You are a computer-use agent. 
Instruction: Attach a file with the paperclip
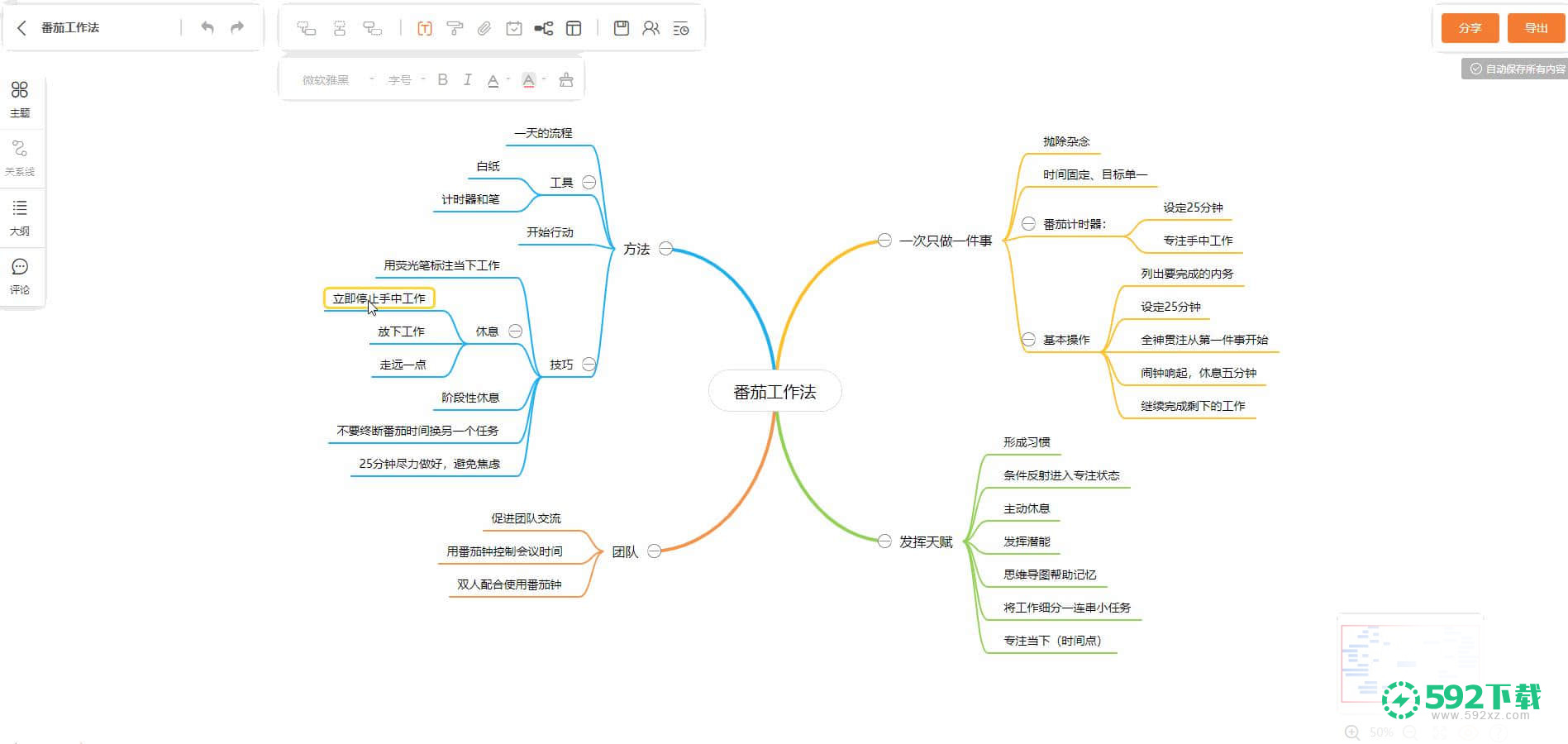[x=484, y=29]
